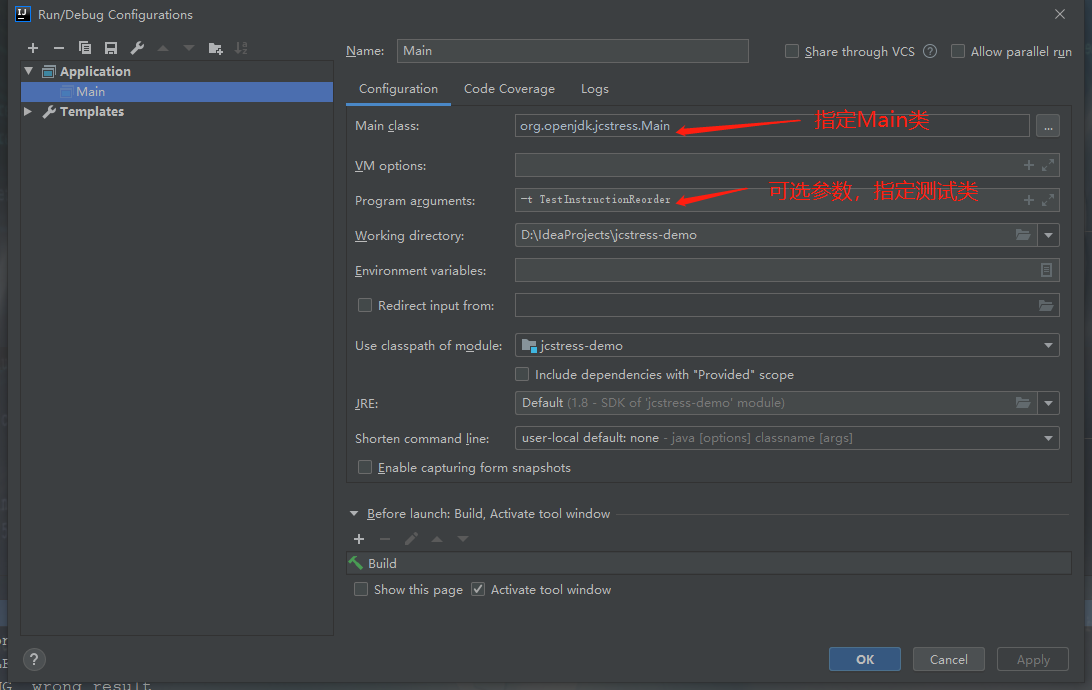This screenshot has width=1092, height=690.
Task: Enable the Share through VCS checkbox
Action: click(x=792, y=51)
